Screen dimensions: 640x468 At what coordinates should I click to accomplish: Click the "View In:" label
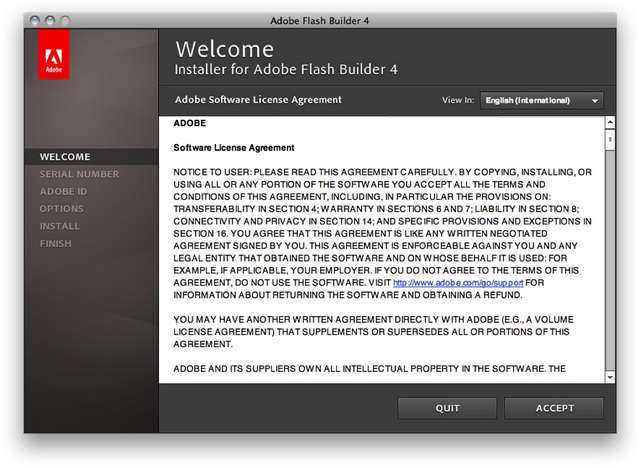[458, 100]
